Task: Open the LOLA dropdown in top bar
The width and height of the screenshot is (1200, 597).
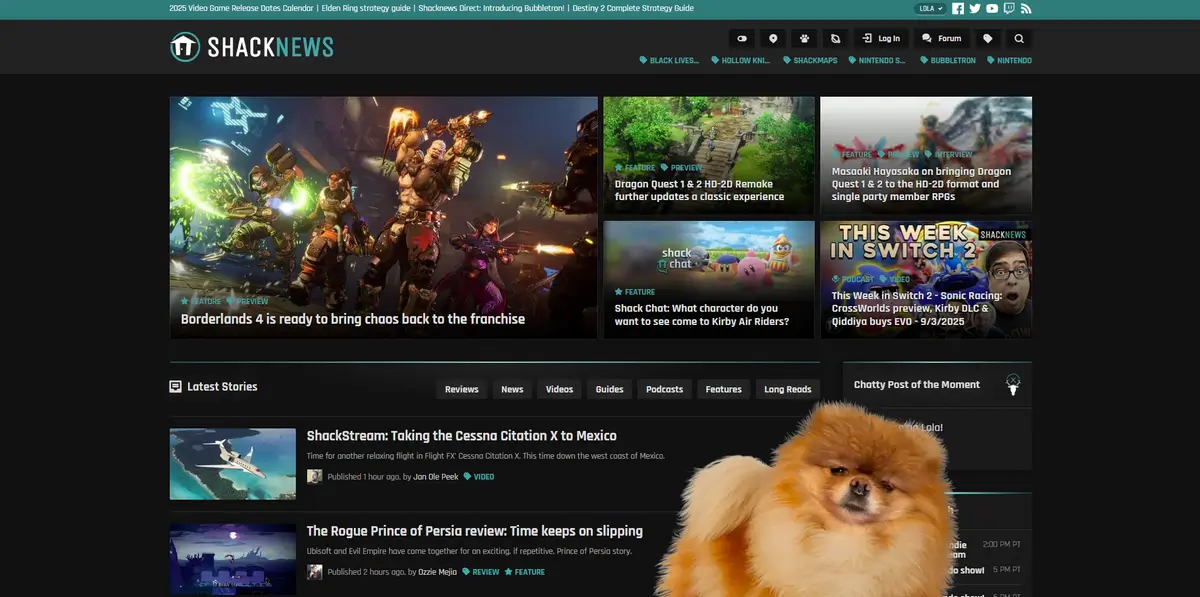Action: pos(929,8)
